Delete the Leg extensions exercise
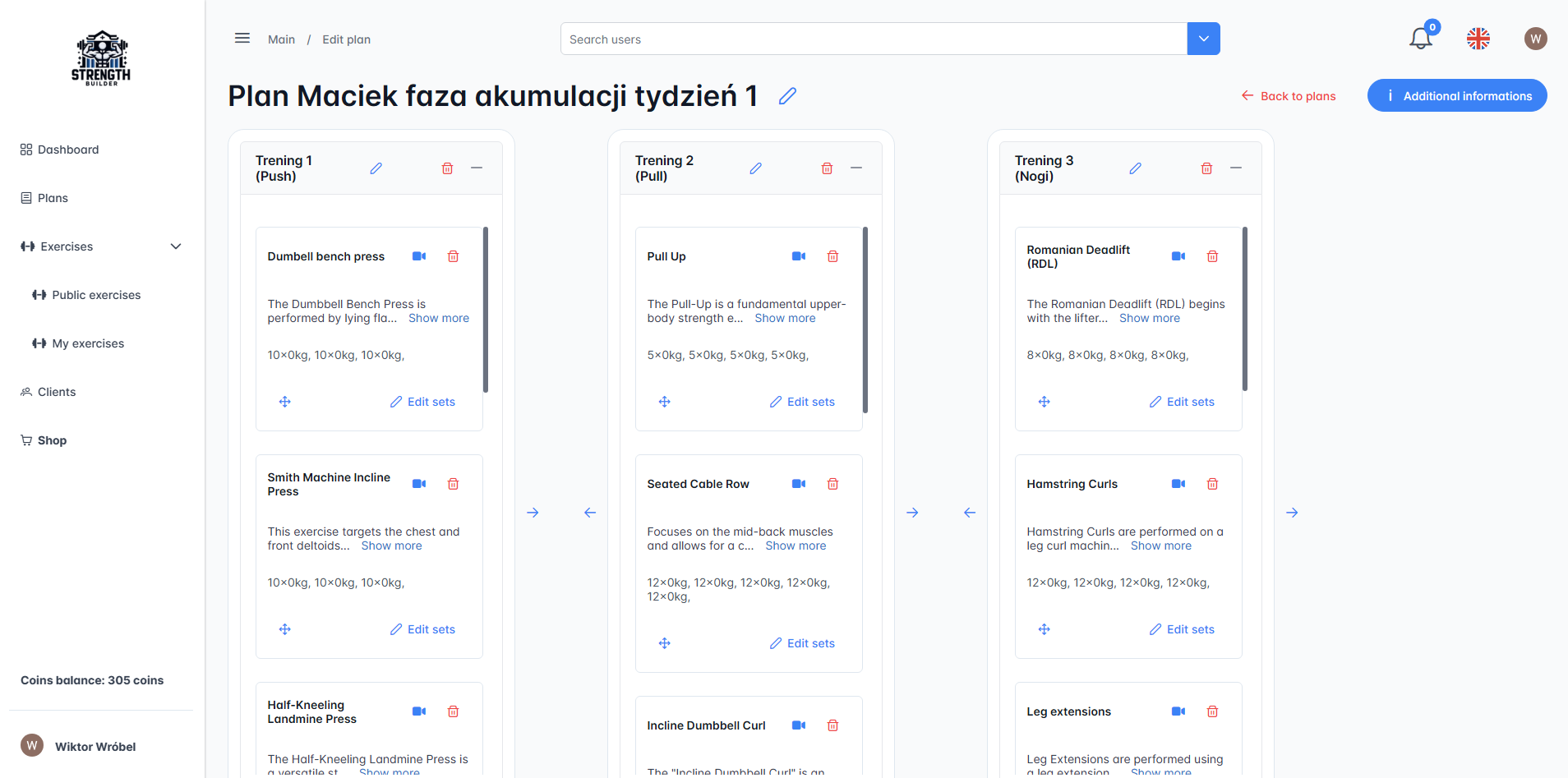 coord(1212,711)
